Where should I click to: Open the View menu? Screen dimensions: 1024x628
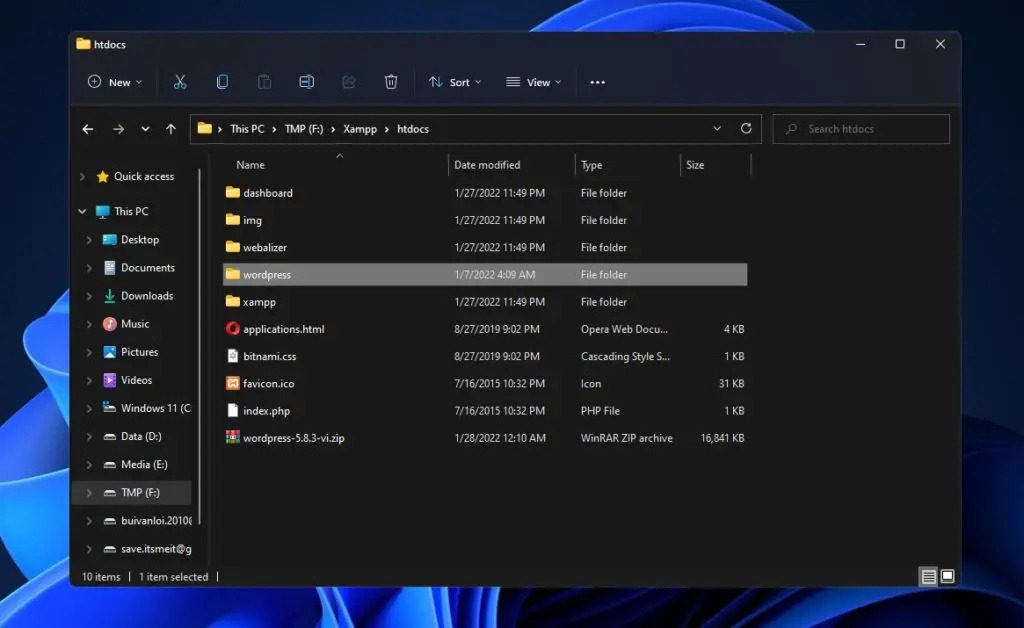click(x=534, y=82)
